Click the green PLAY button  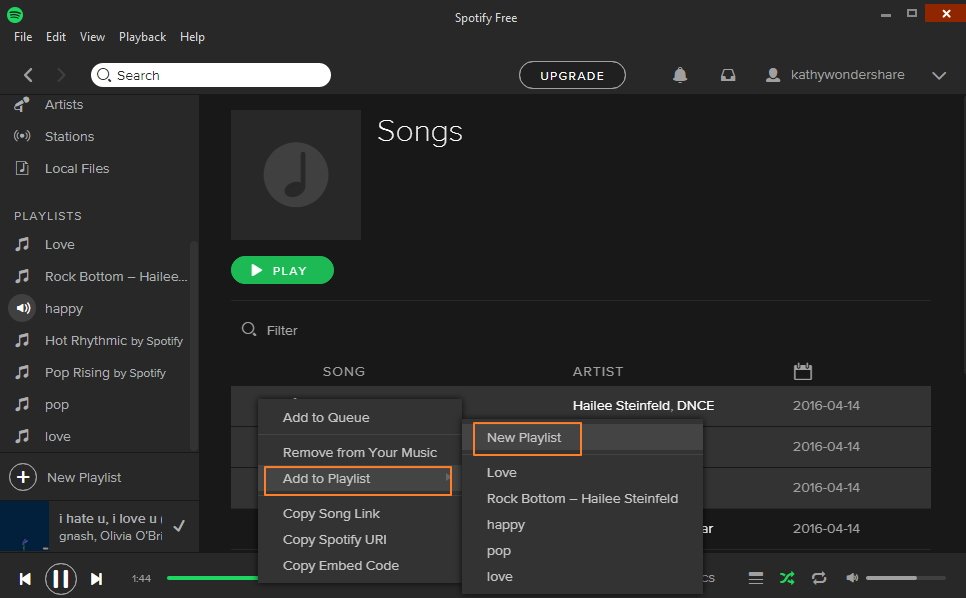tap(282, 270)
